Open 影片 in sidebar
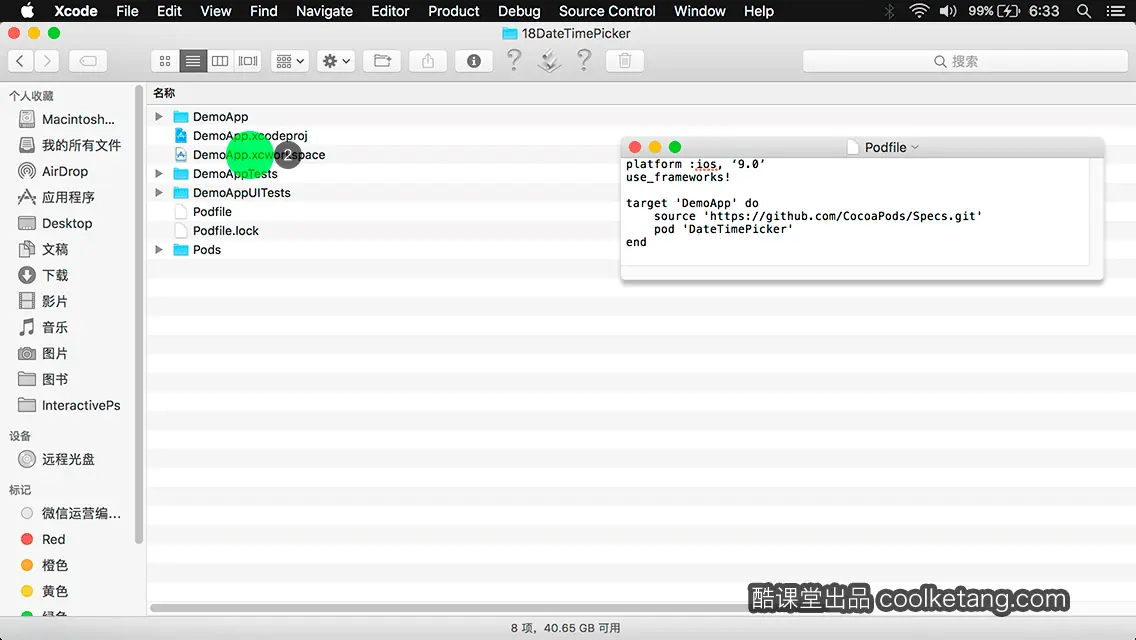This screenshot has width=1136, height=640. coord(43,302)
